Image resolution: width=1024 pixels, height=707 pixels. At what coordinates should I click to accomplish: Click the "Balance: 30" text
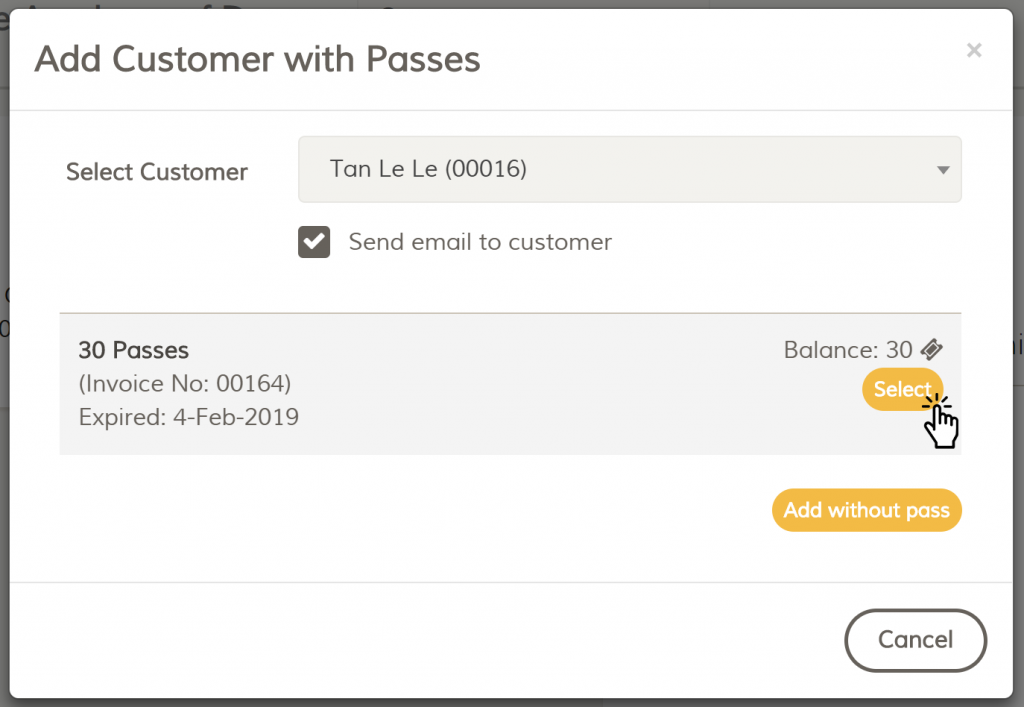coord(847,350)
